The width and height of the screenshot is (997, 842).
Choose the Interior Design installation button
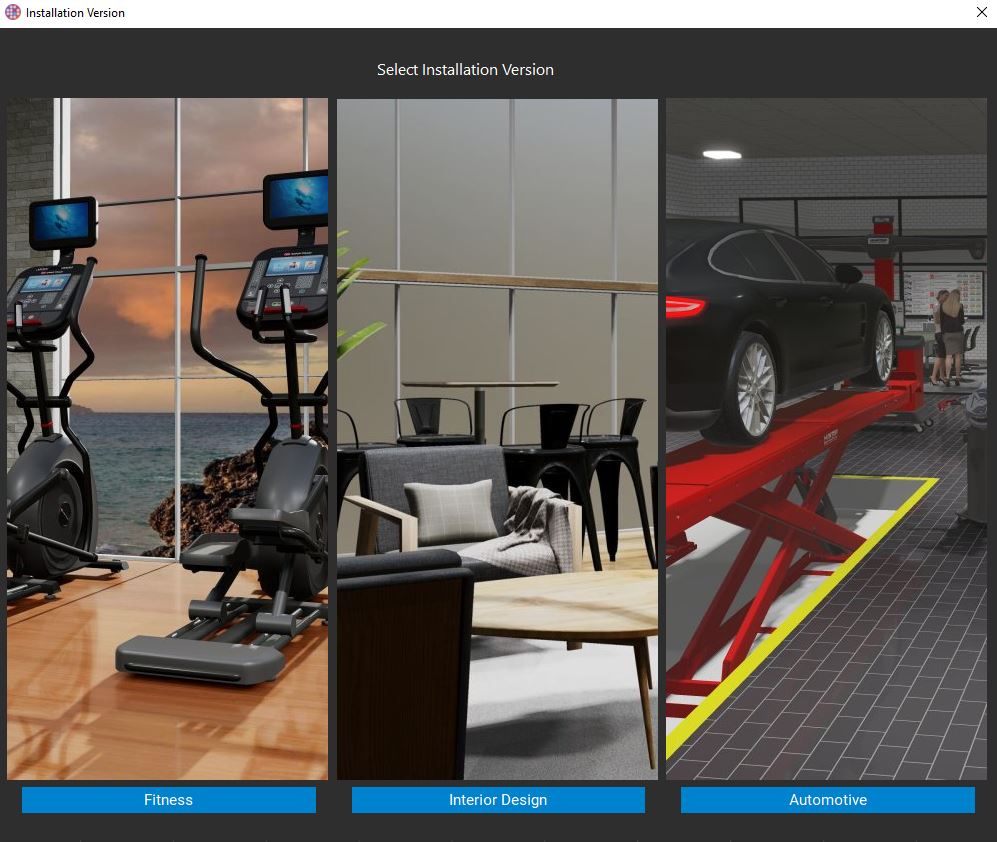click(x=498, y=799)
